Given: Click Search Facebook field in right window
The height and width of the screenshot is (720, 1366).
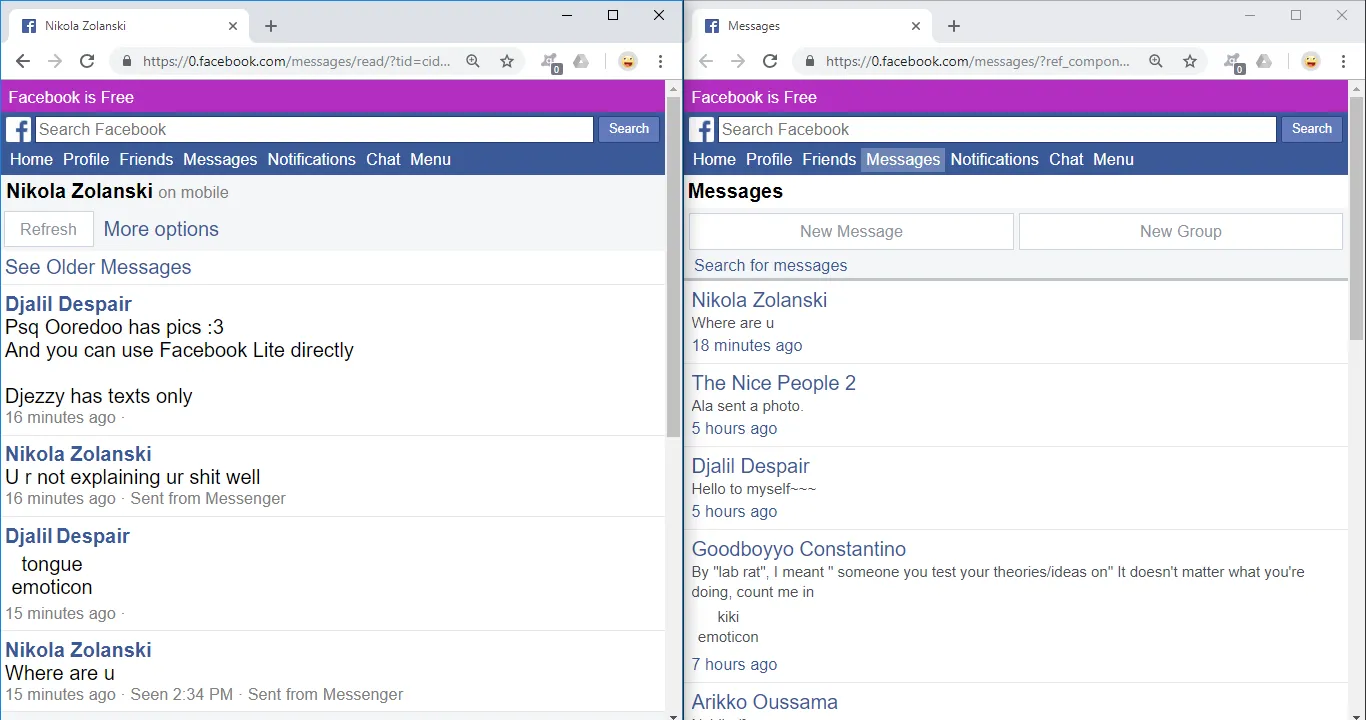Looking at the screenshot, I should (997, 129).
